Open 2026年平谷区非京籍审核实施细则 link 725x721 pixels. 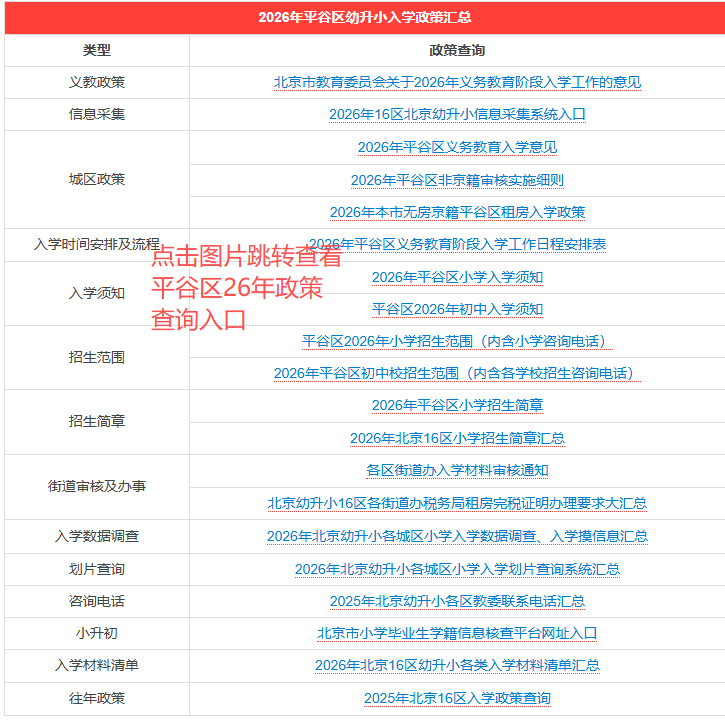tap(457, 181)
